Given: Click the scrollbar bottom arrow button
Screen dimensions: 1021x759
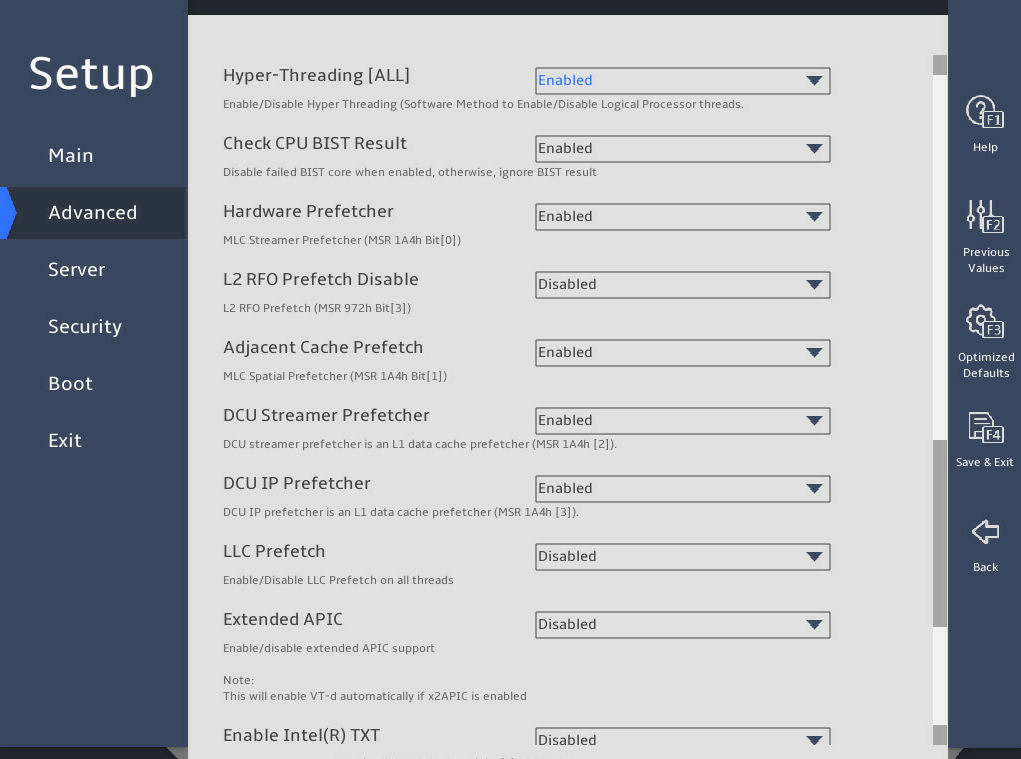Looking at the screenshot, I should [940, 735].
